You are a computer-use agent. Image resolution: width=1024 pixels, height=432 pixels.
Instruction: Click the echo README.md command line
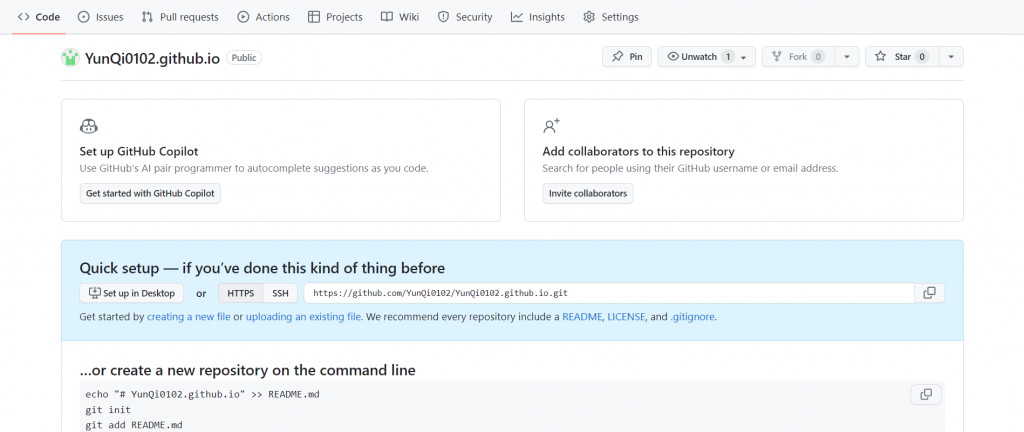pyautogui.click(x=202, y=394)
